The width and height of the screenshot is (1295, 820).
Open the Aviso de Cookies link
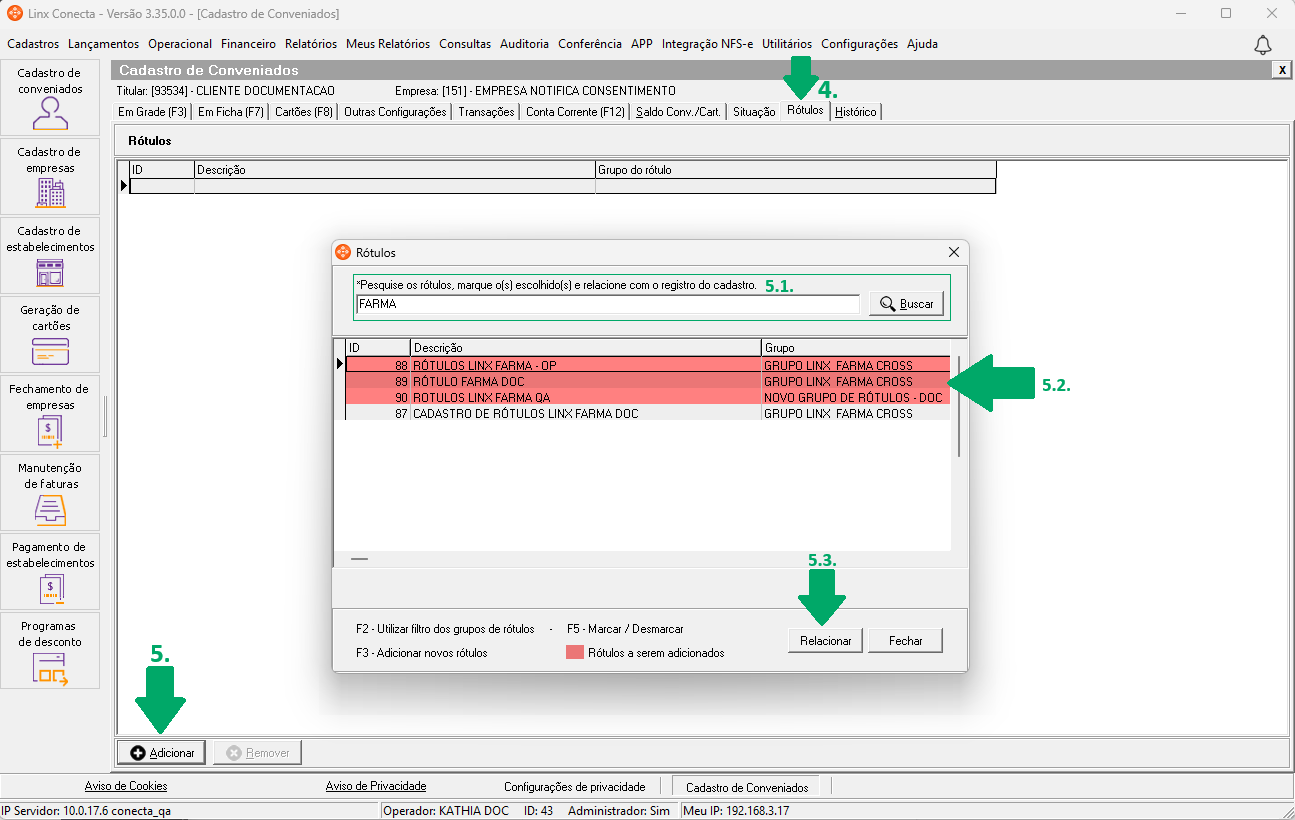click(126, 787)
